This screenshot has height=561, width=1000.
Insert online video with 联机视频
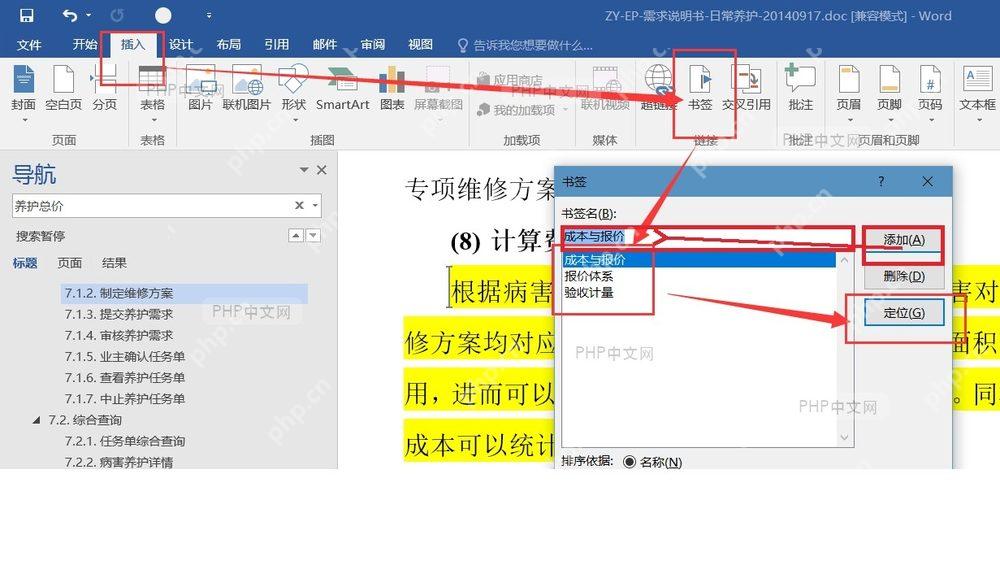(605, 89)
